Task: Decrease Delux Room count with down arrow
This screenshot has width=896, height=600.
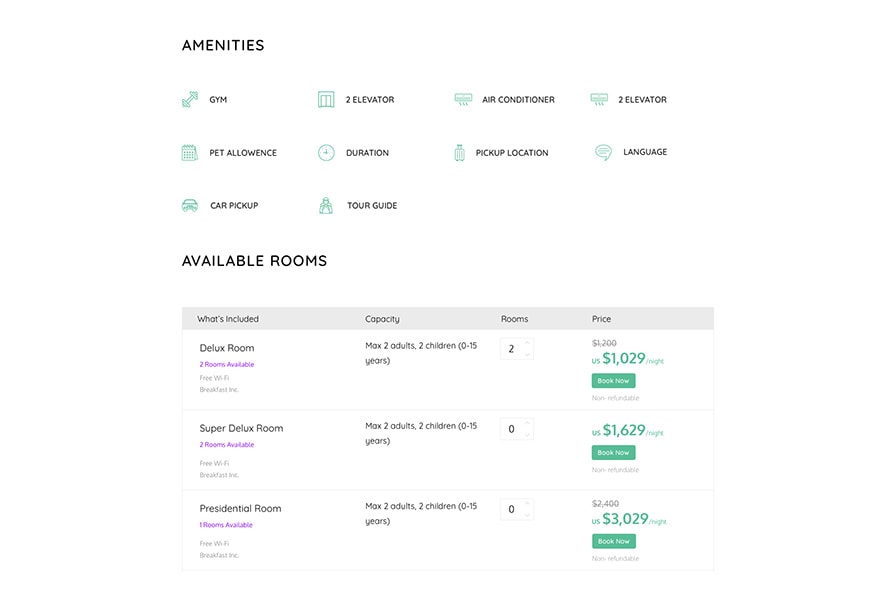Action: pyautogui.click(x=527, y=355)
